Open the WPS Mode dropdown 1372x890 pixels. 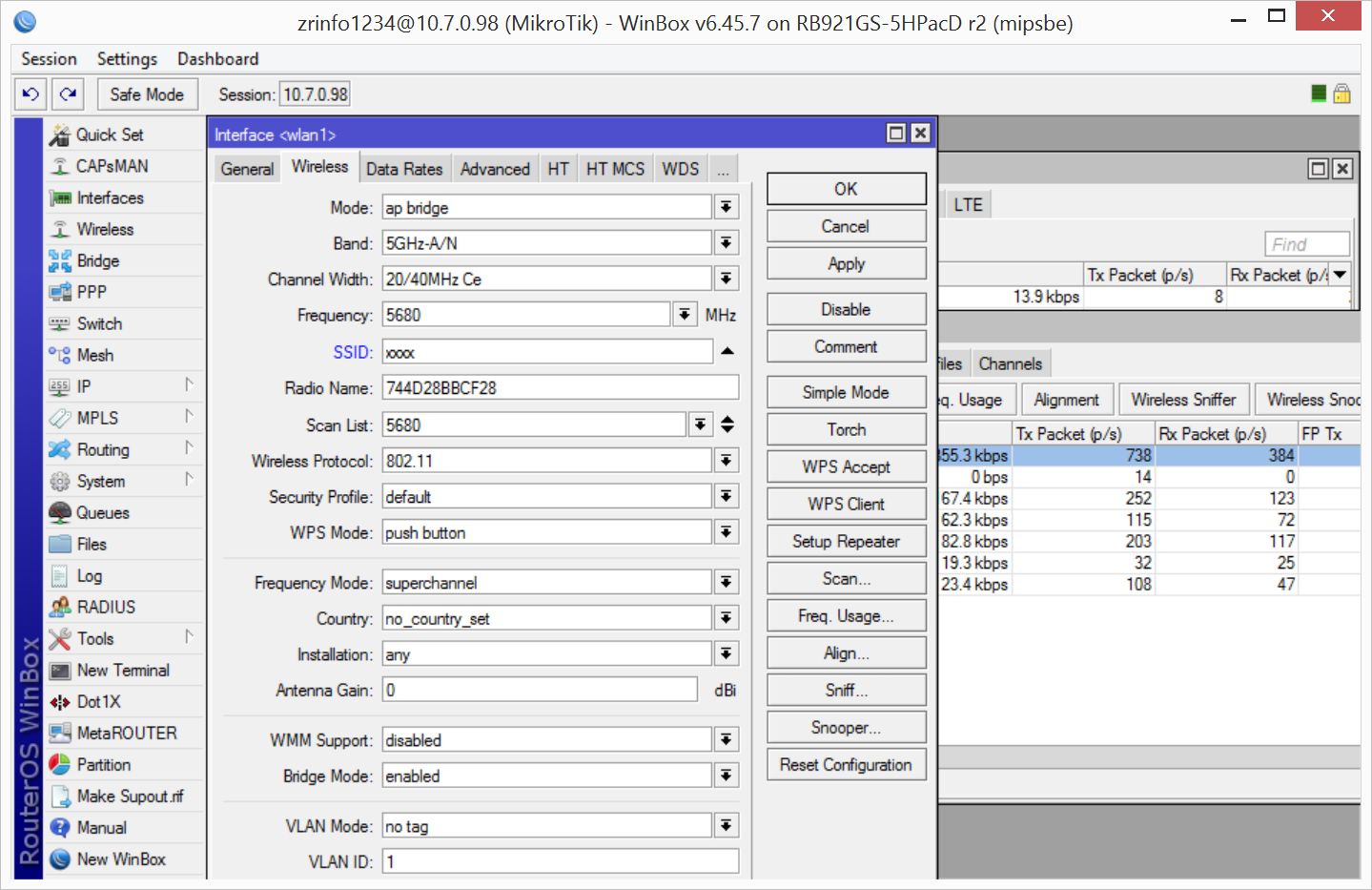tap(727, 532)
